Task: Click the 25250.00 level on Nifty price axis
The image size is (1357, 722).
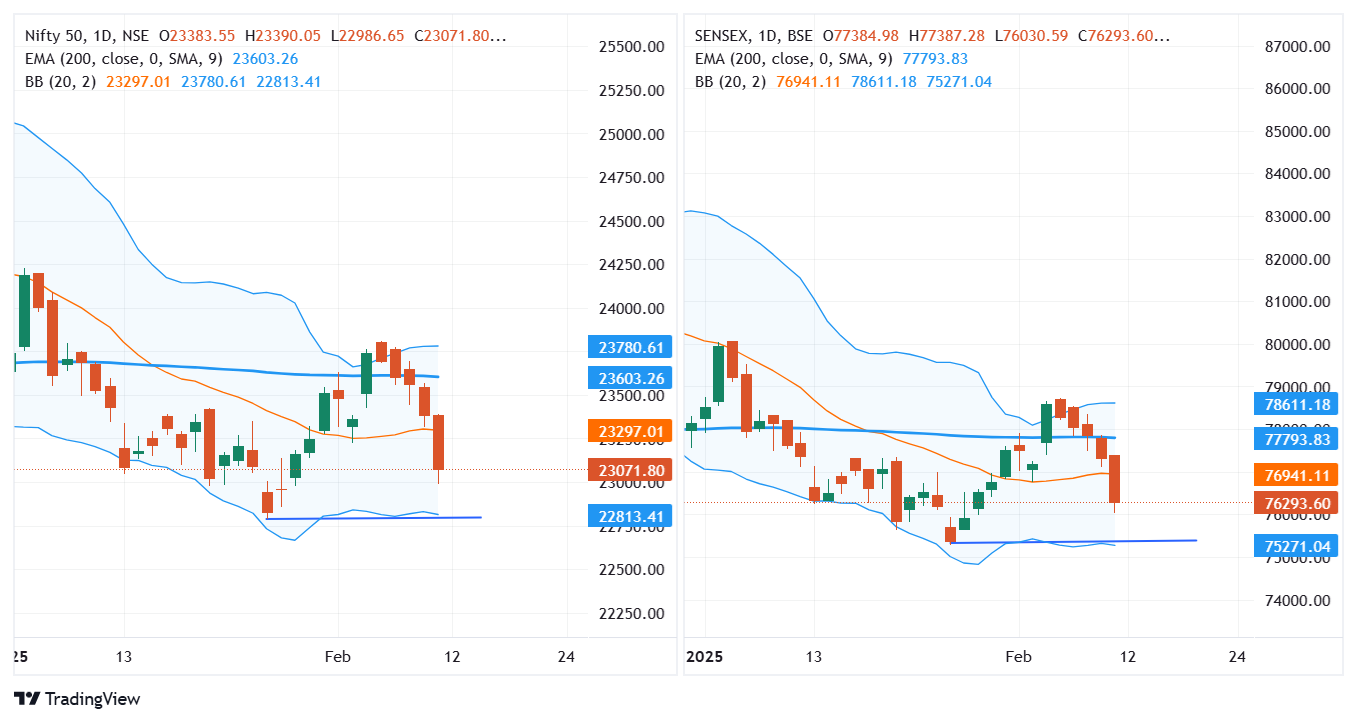Action: pyautogui.click(x=632, y=90)
